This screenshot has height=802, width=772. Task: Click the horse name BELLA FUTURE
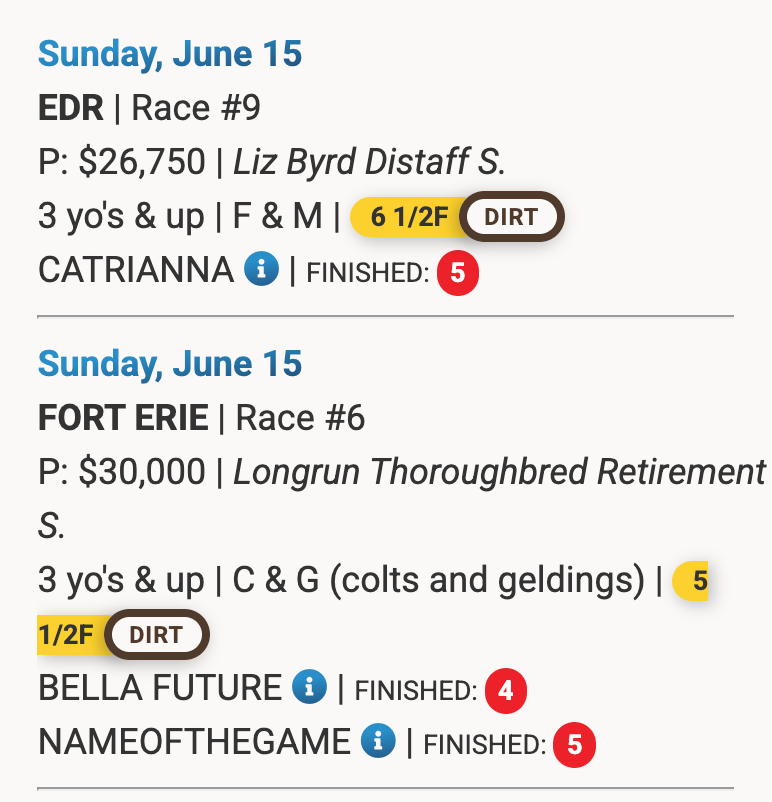(x=160, y=687)
